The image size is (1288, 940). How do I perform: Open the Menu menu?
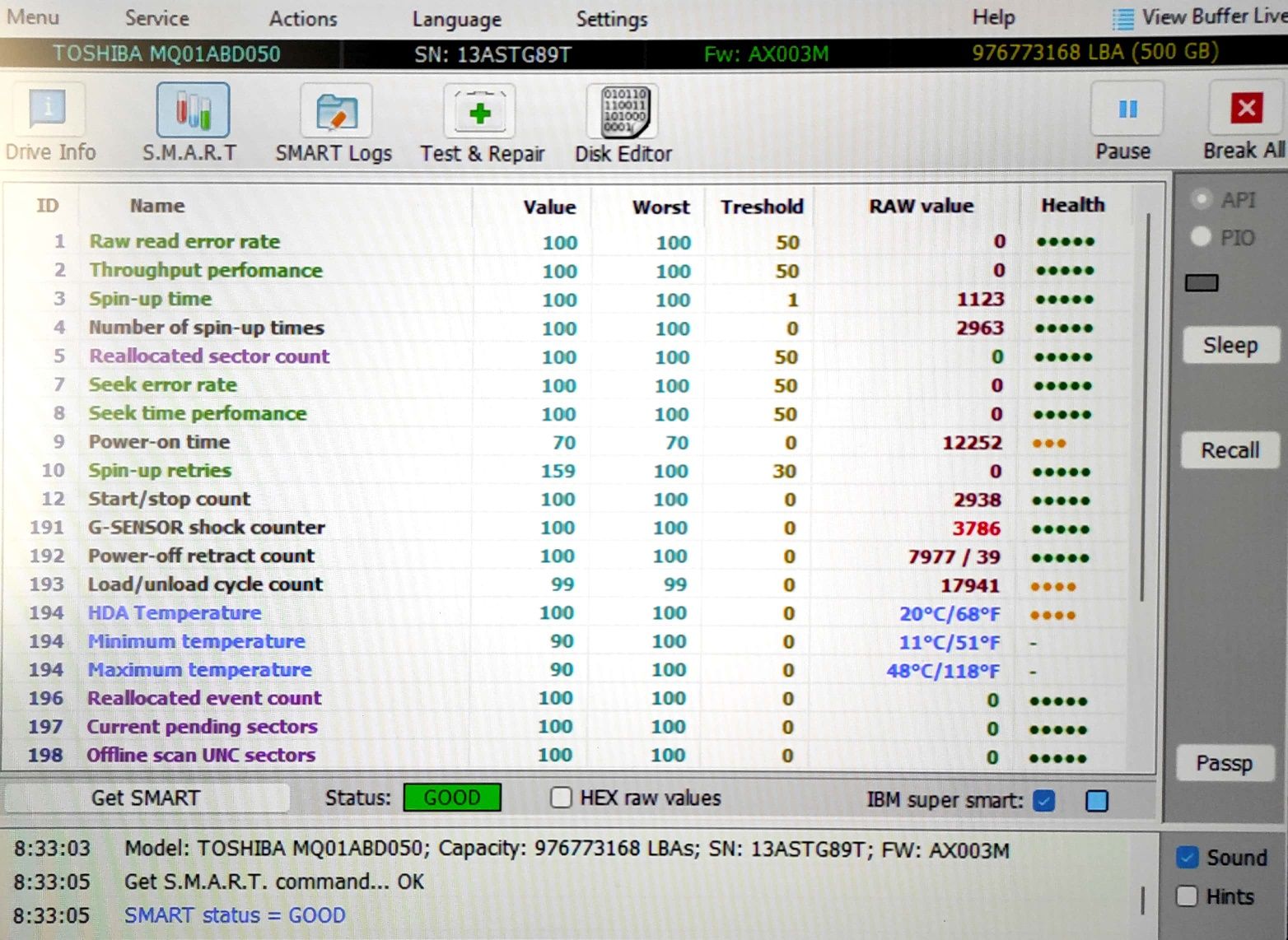coord(32,17)
